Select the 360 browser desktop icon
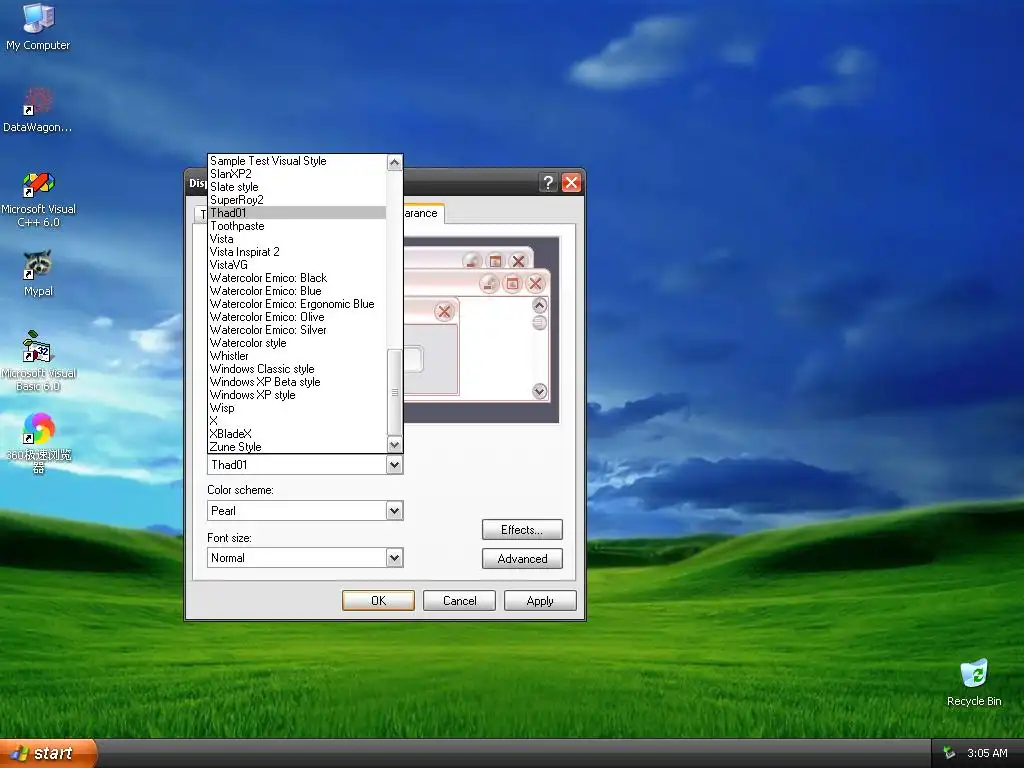 (39, 443)
